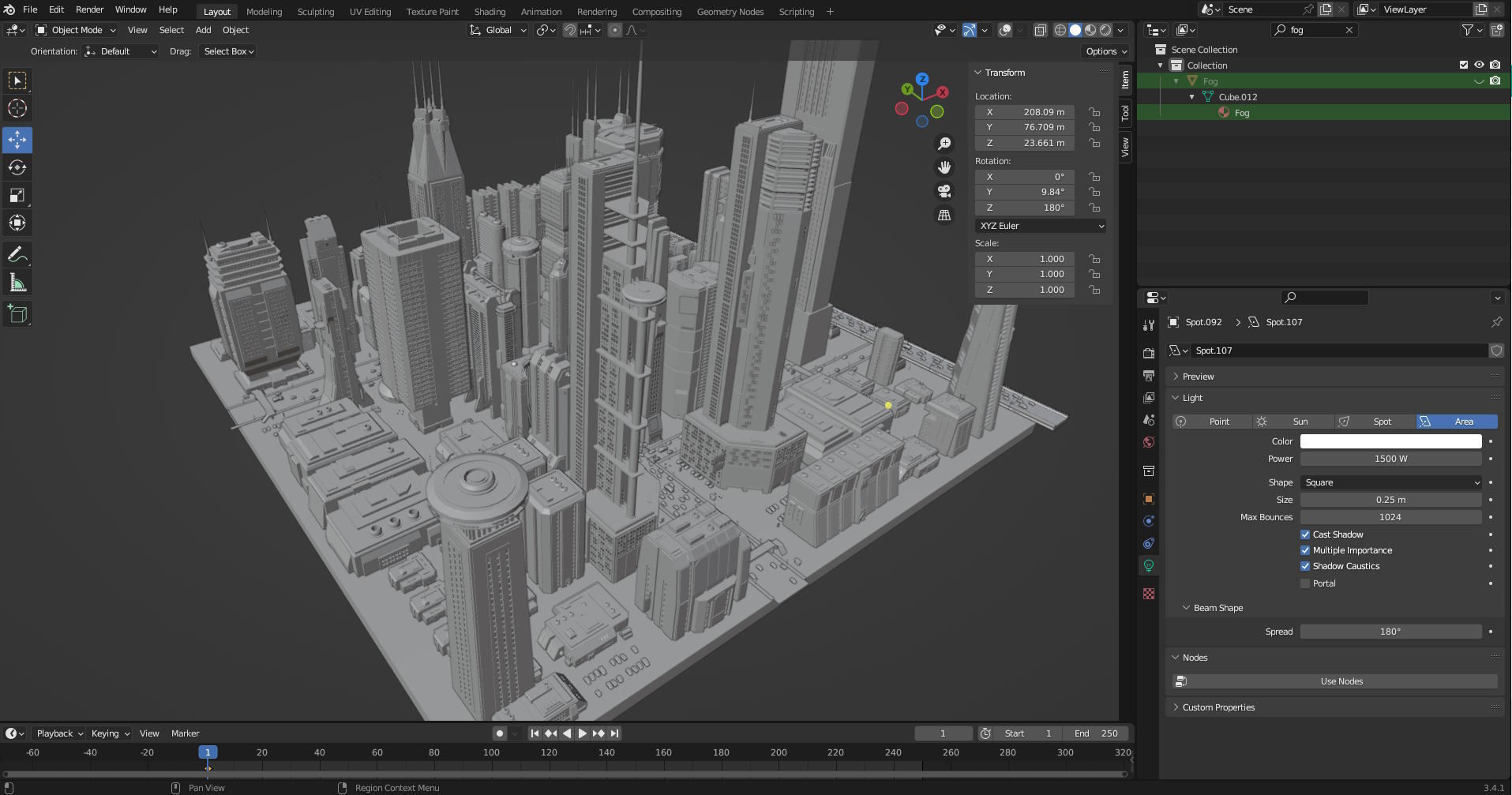Open the Object Constraints tab icon
Screen dimensions: 1512x795
pyautogui.click(x=1149, y=543)
